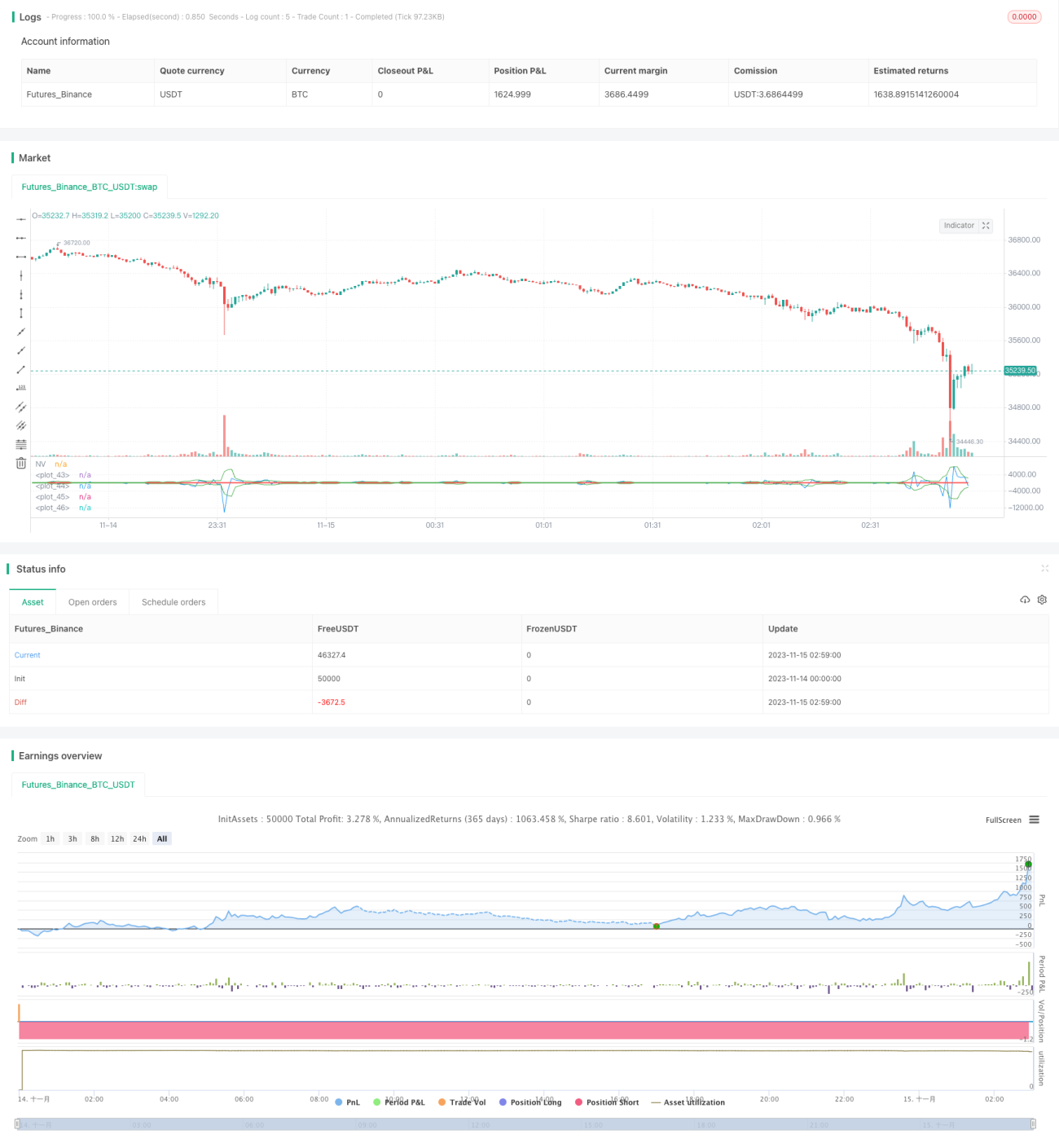The image size is (1059, 1148).
Task: Toggle the Position Short series legend
Action: pos(607,1102)
